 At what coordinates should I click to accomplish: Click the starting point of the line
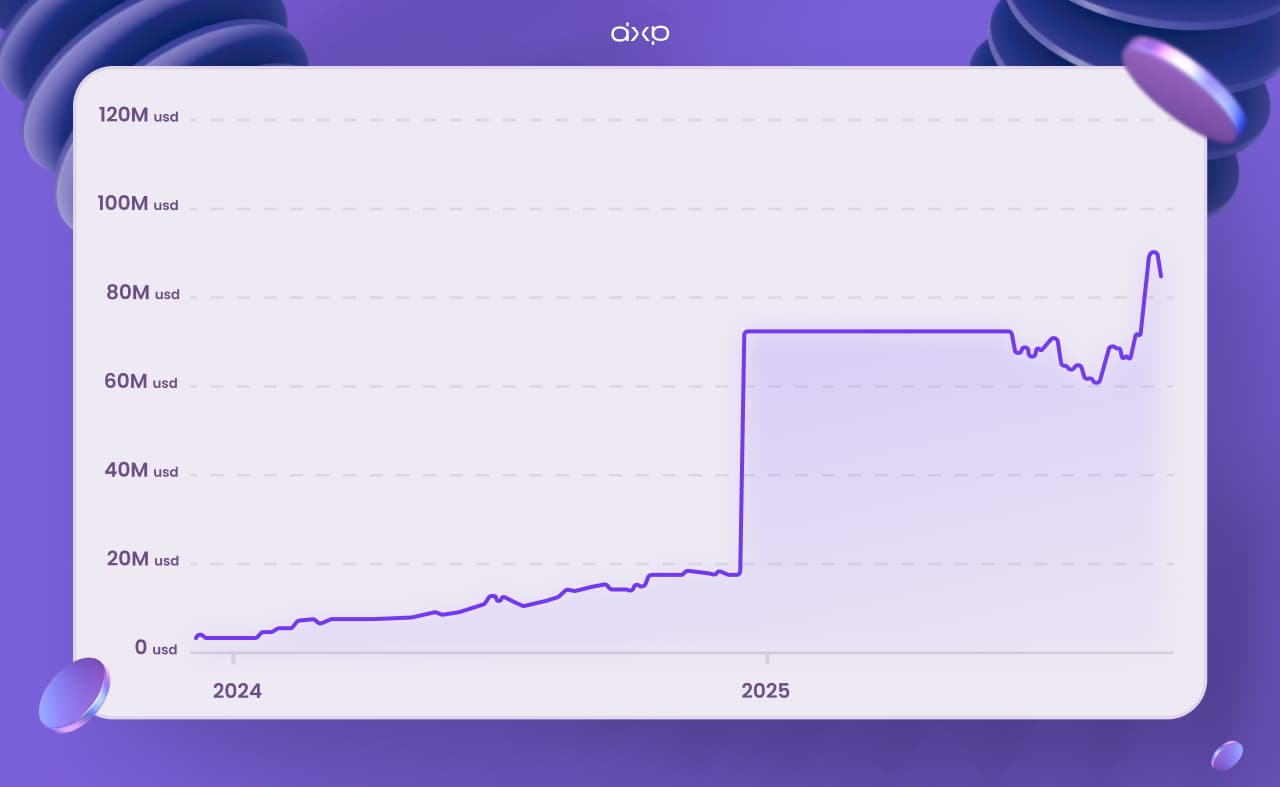pyautogui.click(x=196, y=637)
